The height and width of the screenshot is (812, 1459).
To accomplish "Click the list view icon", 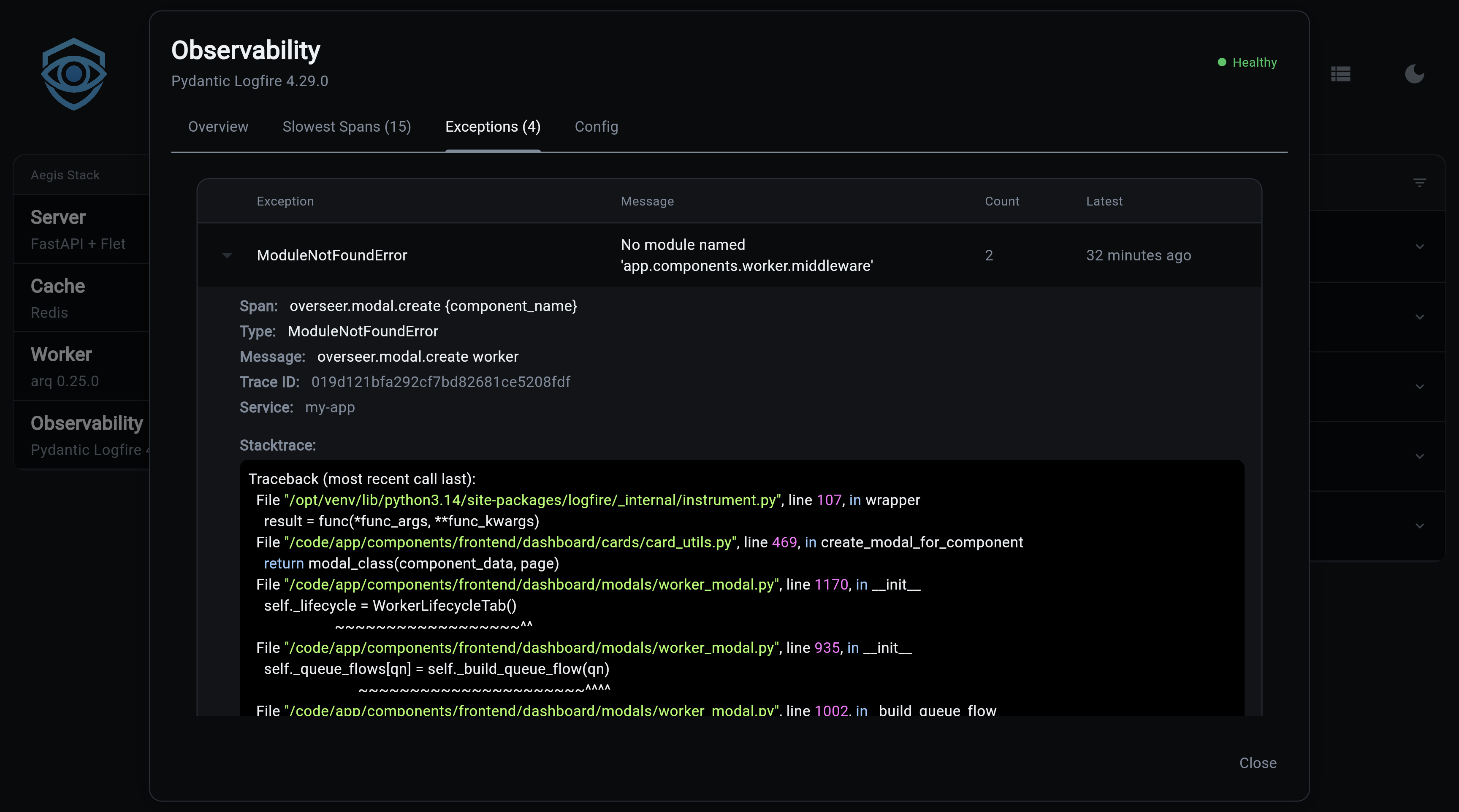I will pyautogui.click(x=1341, y=73).
